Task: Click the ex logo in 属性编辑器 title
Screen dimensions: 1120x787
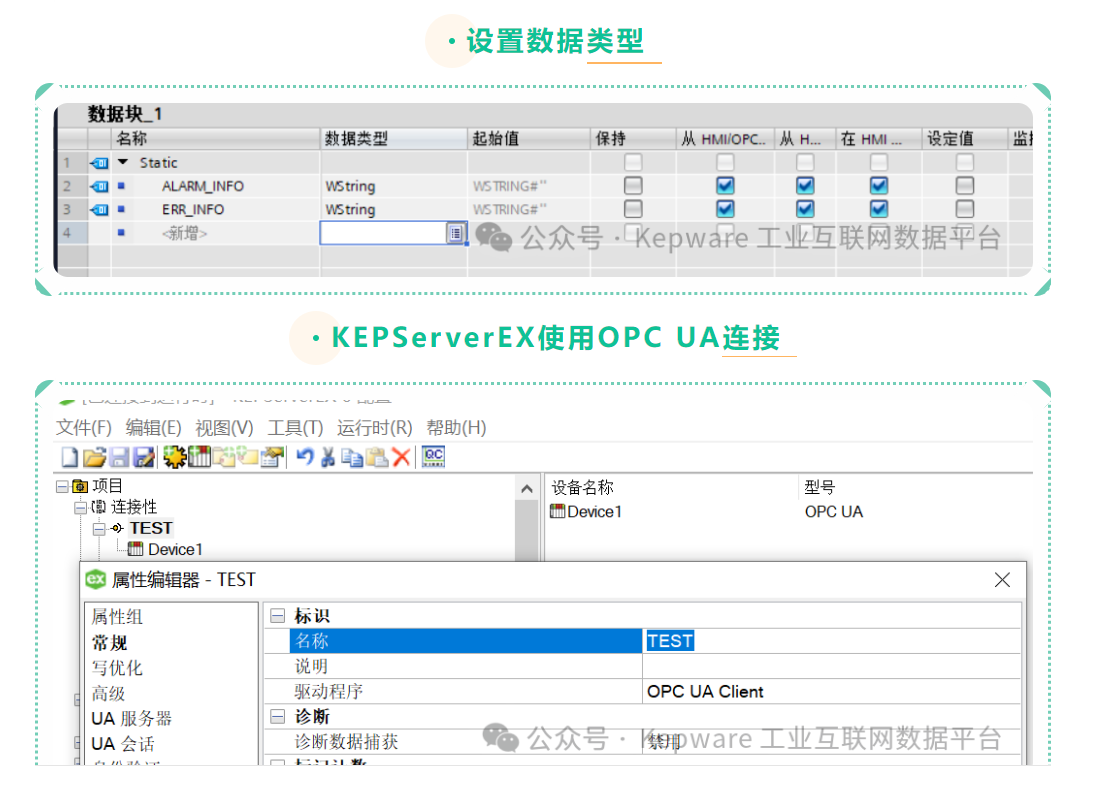Action: click(x=96, y=579)
